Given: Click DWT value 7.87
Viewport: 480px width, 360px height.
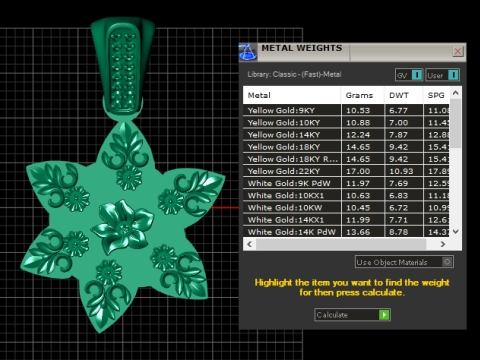Looking at the screenshot, I should tap(398, 135).
